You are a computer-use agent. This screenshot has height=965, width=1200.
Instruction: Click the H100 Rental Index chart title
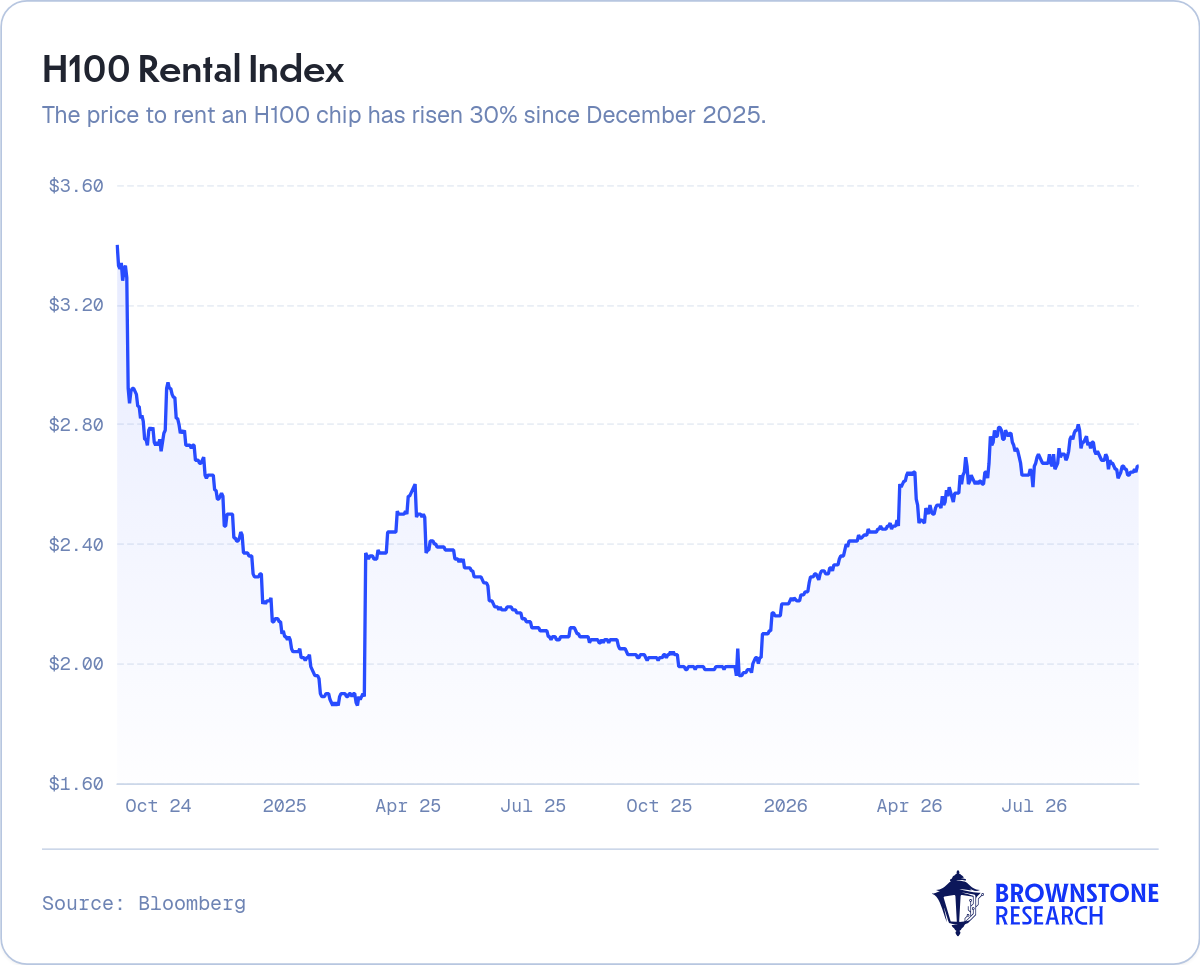click(193, 70)
